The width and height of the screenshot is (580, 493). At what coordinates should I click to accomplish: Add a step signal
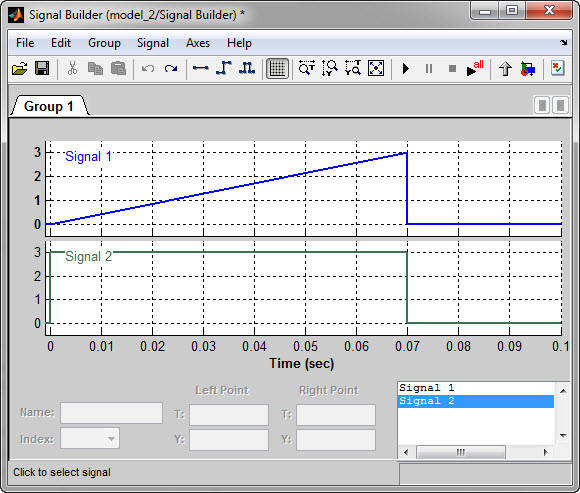pos(224,68)
